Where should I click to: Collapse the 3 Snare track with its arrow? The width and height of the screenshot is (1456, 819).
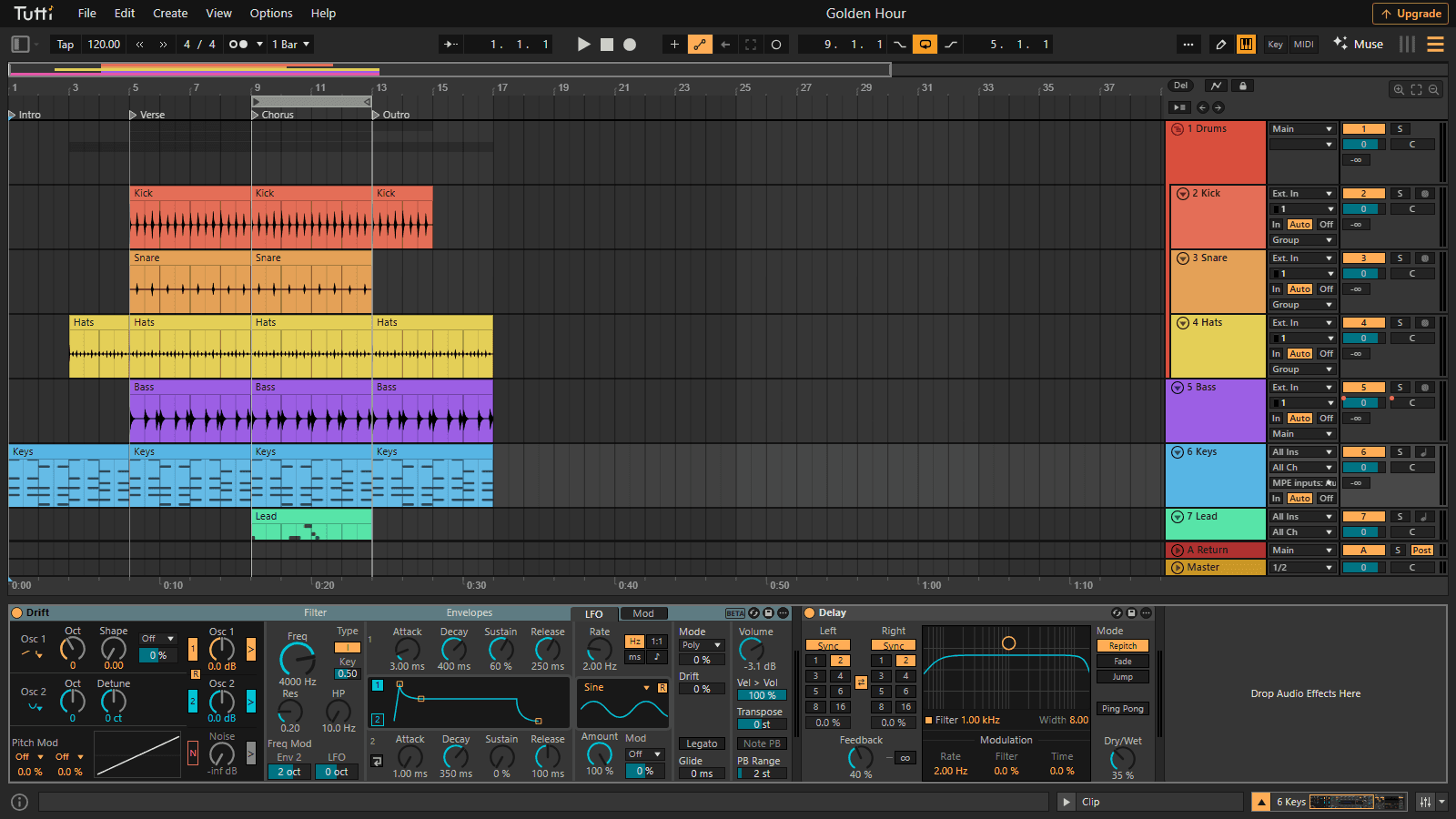coord(1182,258)
